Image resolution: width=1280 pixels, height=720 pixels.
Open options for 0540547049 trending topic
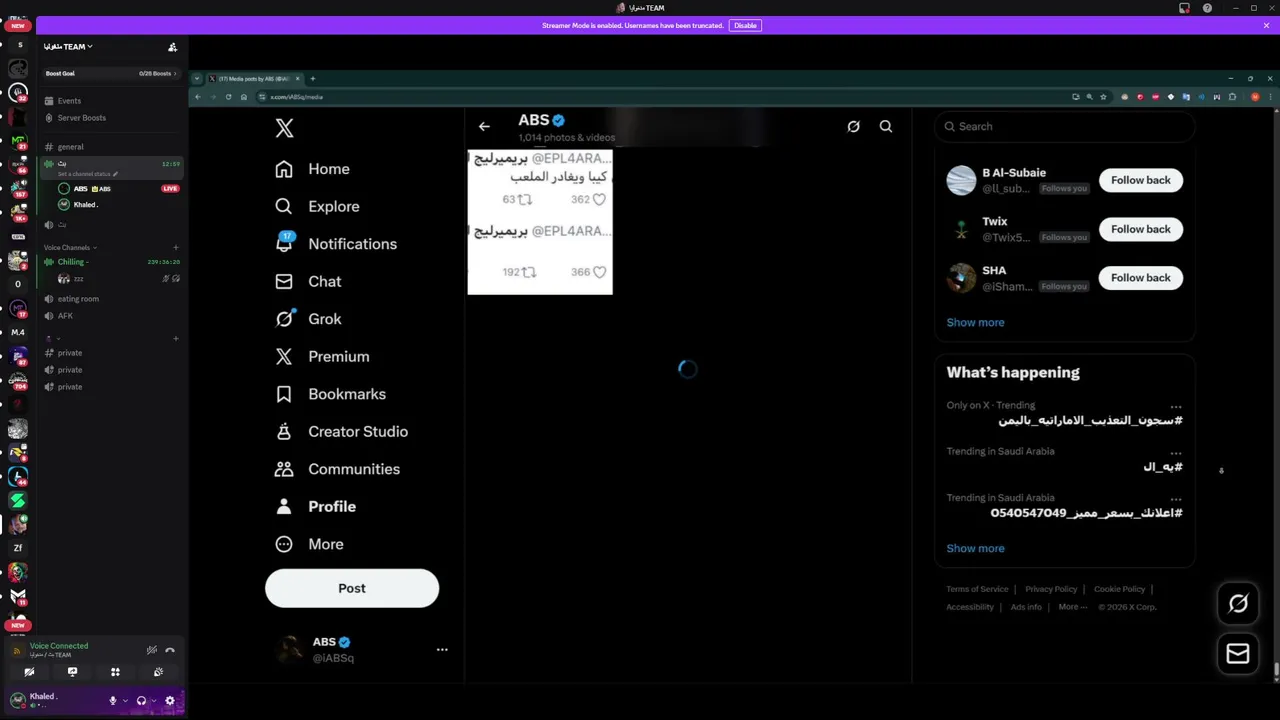point(1176,498)
